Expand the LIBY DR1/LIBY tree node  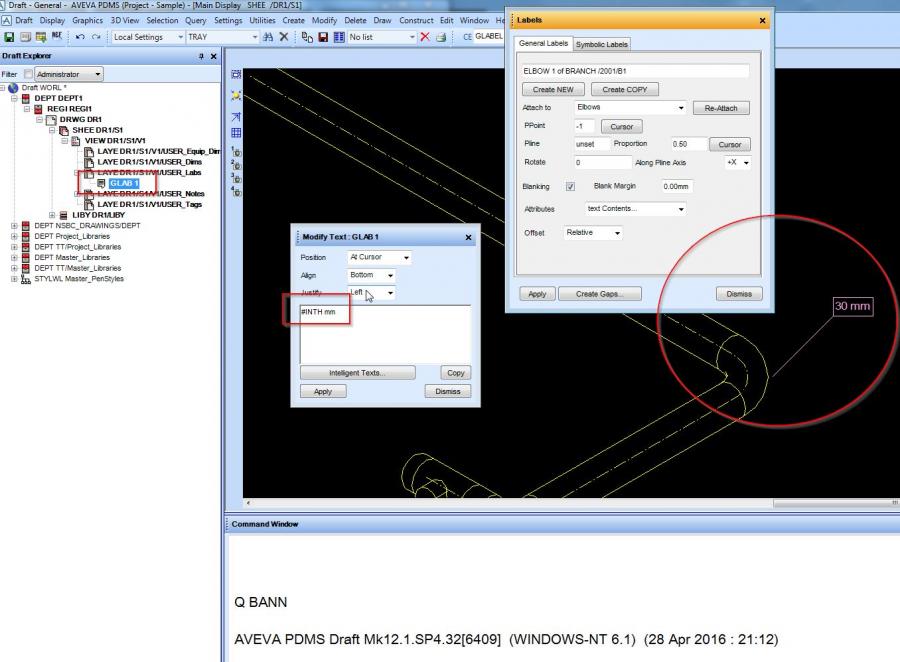click(x=52, y=215)
